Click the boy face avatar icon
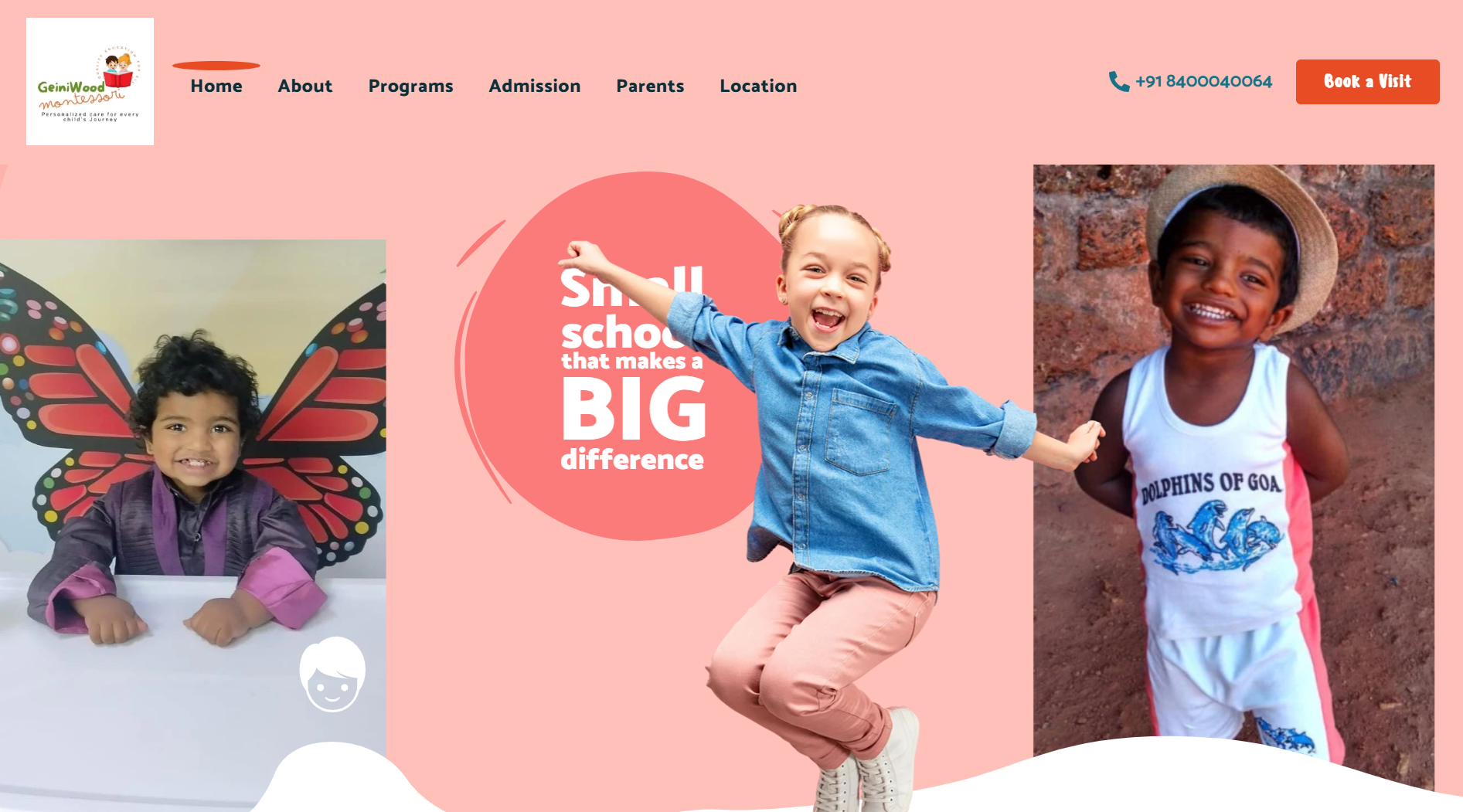Viewport: 1463px width, 812px height. point(332,674)
